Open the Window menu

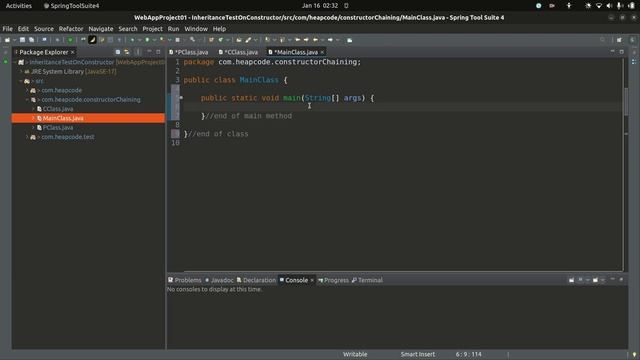pyautogui.click(x=196, y=29)
